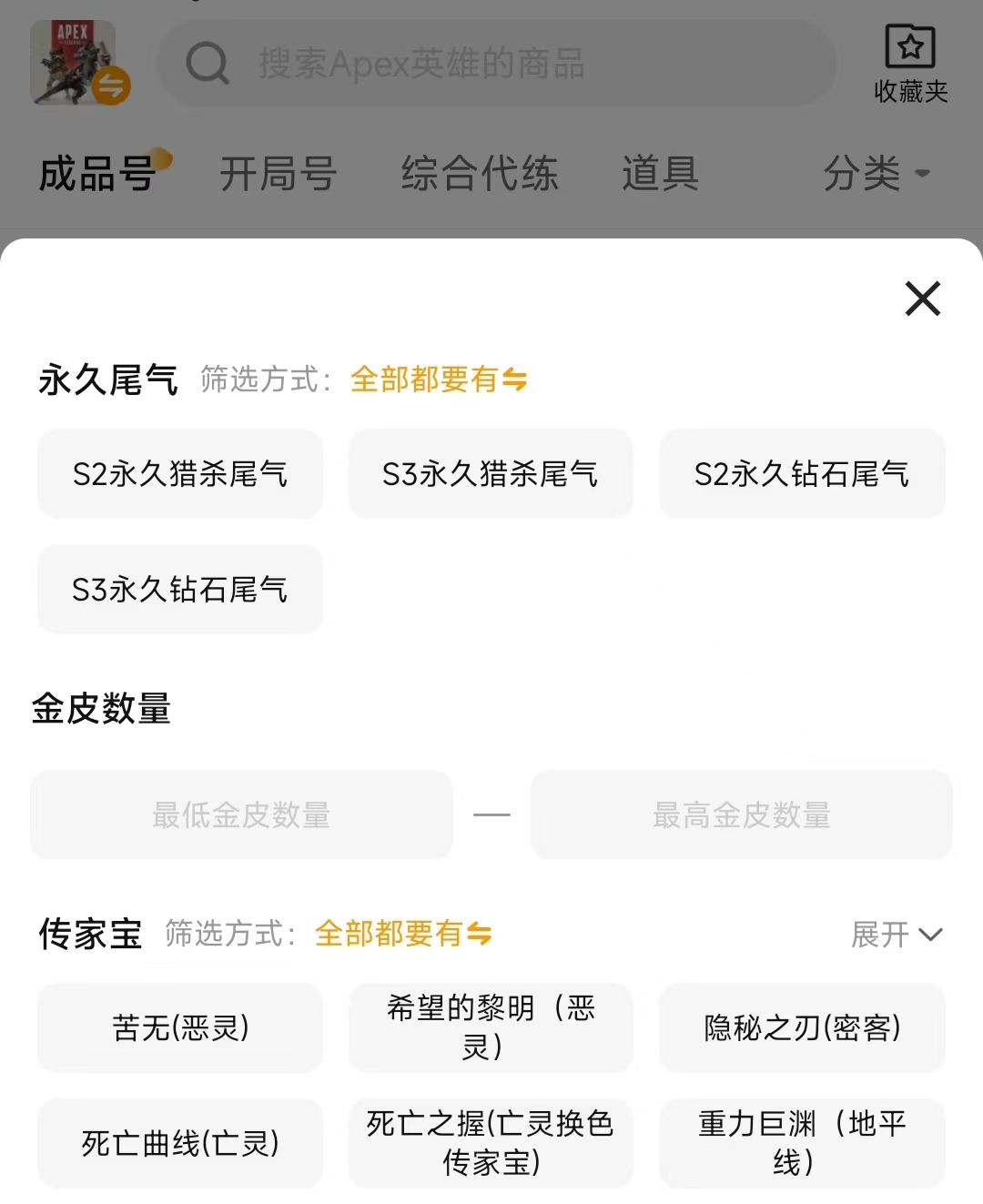This screenshot has width=983, height=1204.
Task: Select the 苦无(恶灵) heirloom option
Action: coord(180,1028)
